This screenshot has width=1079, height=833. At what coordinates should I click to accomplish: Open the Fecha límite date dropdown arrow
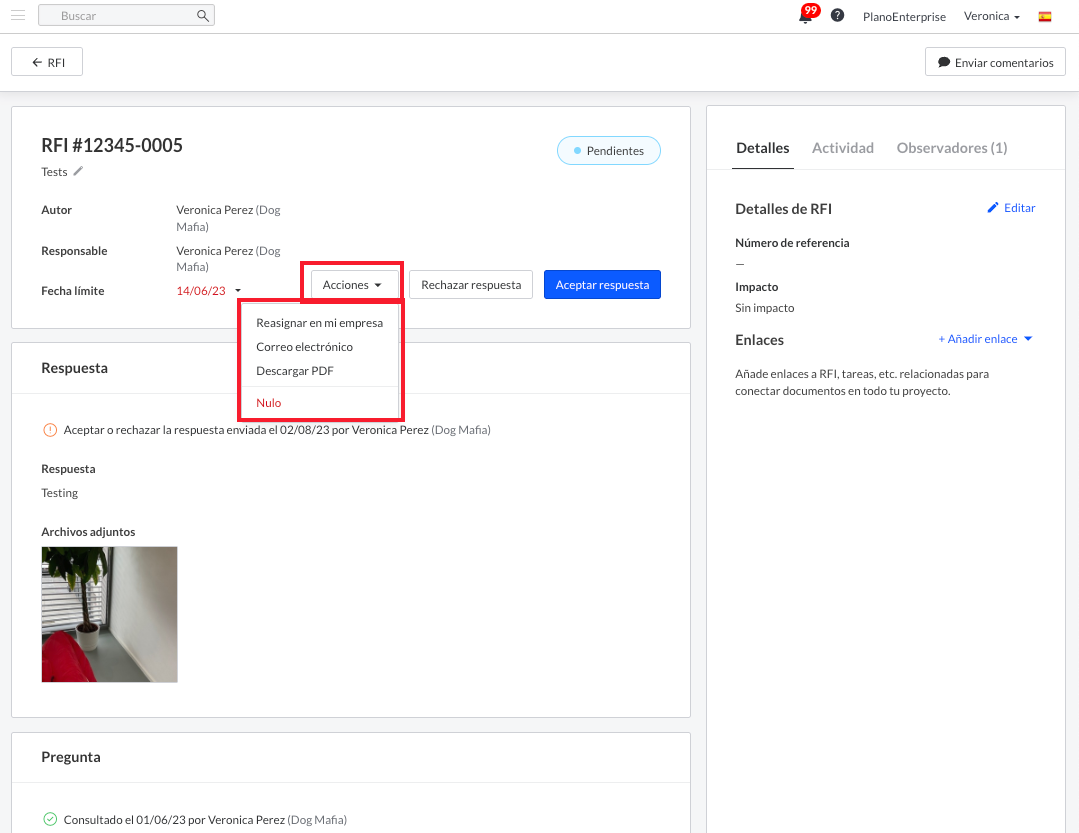[x=238, y=291]
